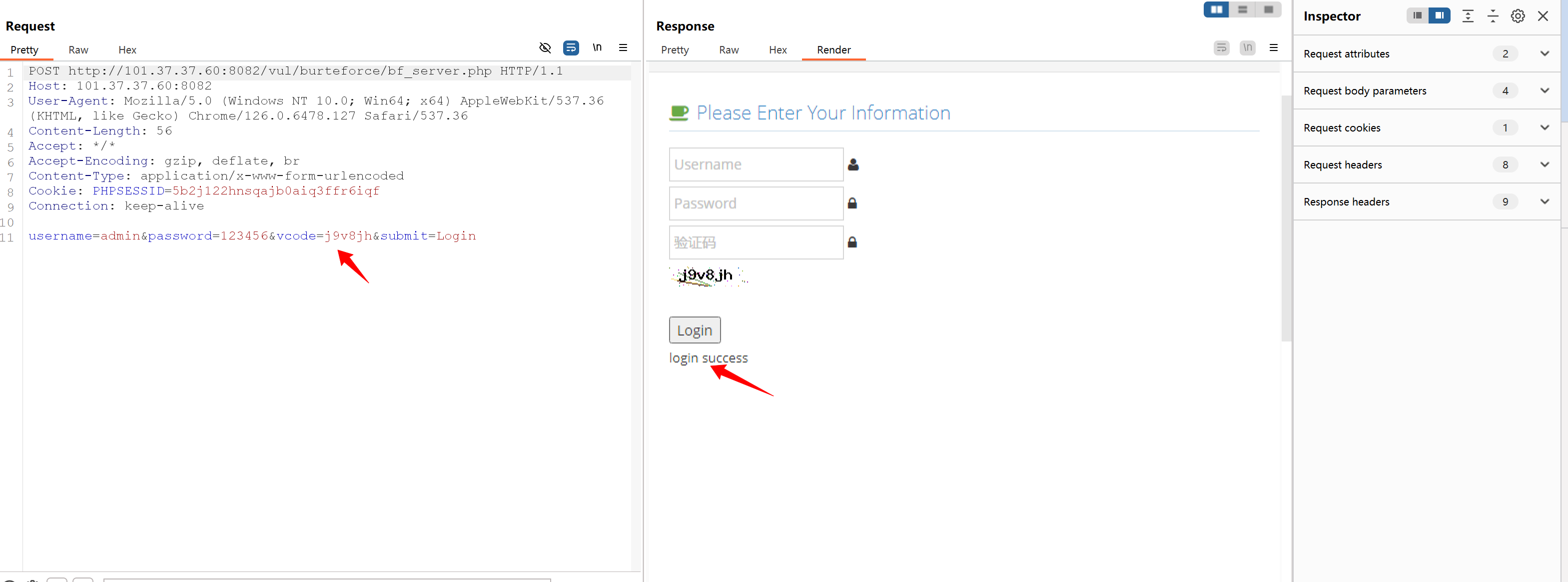Select combined tabbed layout icon
This screenshot has width=1568, height=582.
click(x=1269, y=9)
